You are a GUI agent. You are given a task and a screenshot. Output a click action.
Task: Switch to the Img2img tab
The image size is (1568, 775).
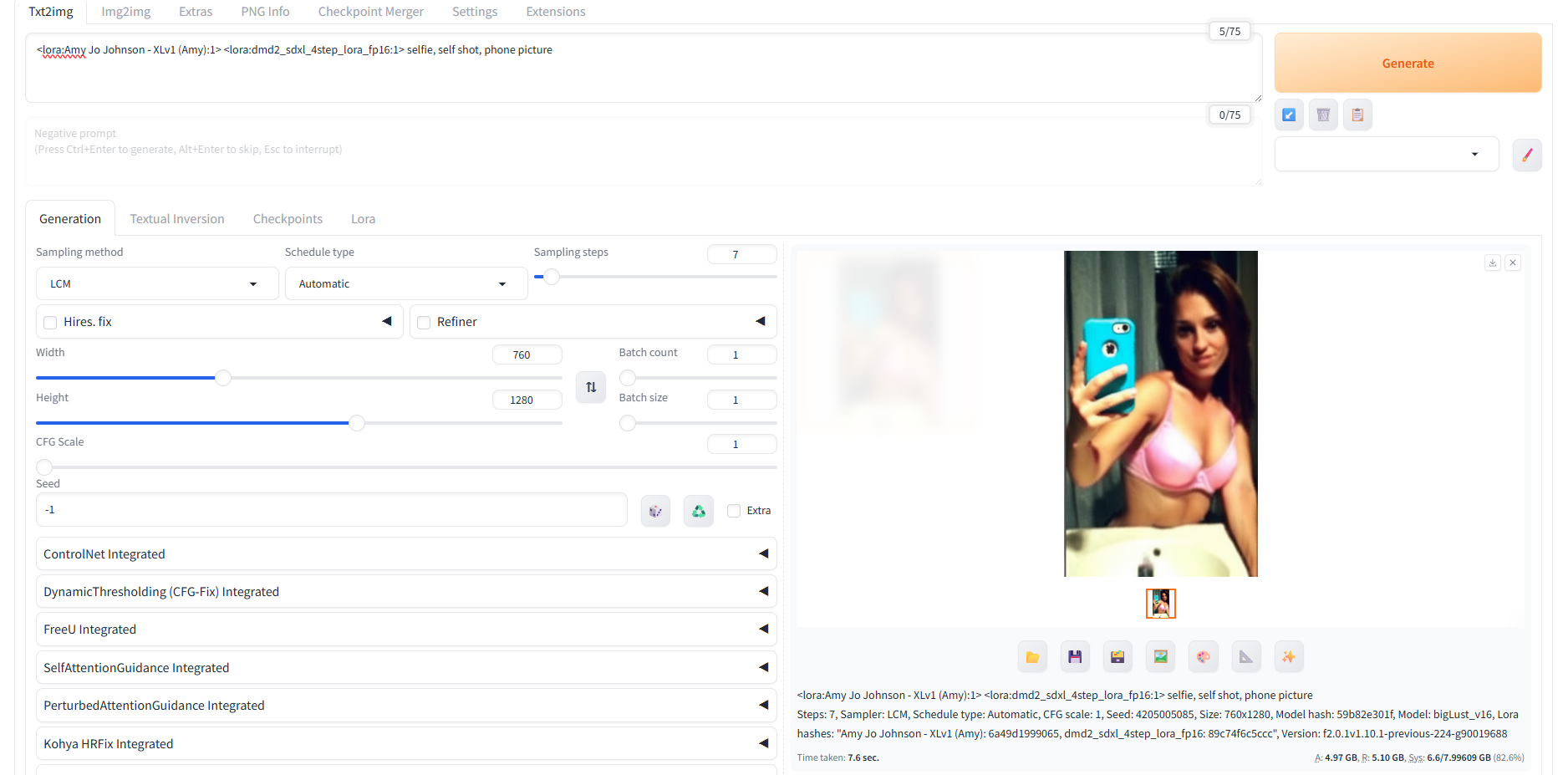(x=126, y=12)
